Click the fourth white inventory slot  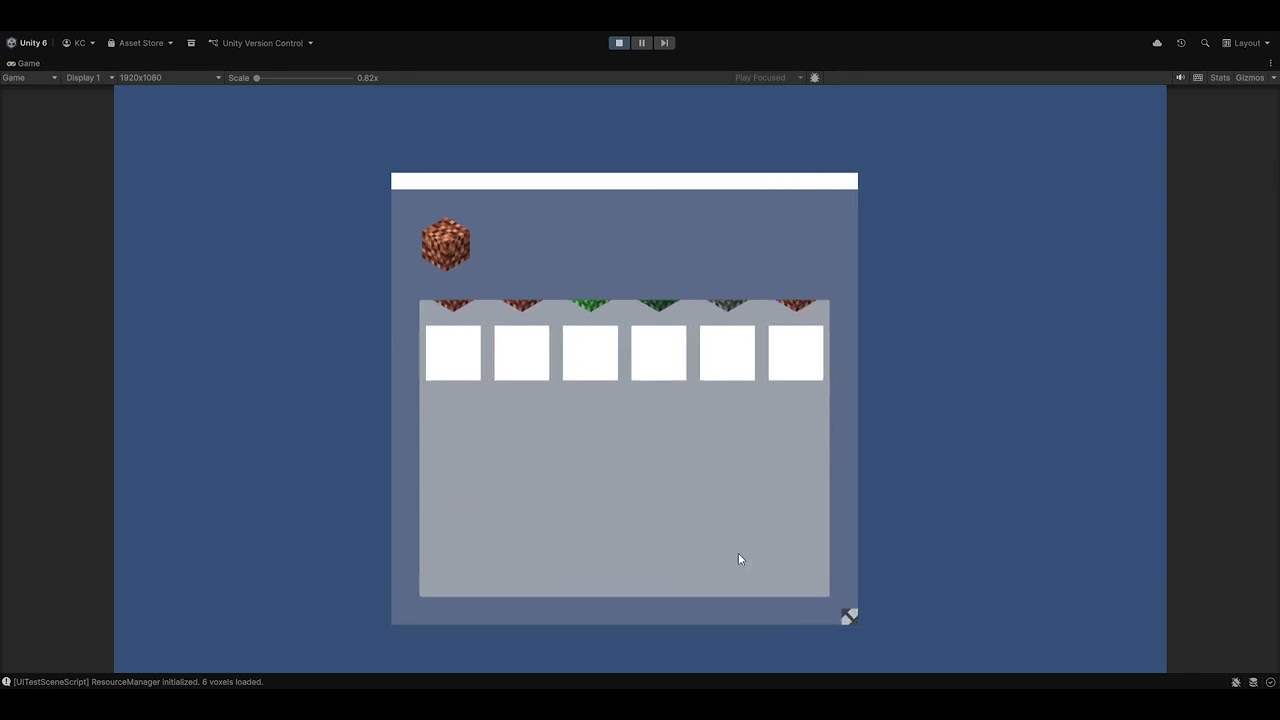[x=659, y=353]
